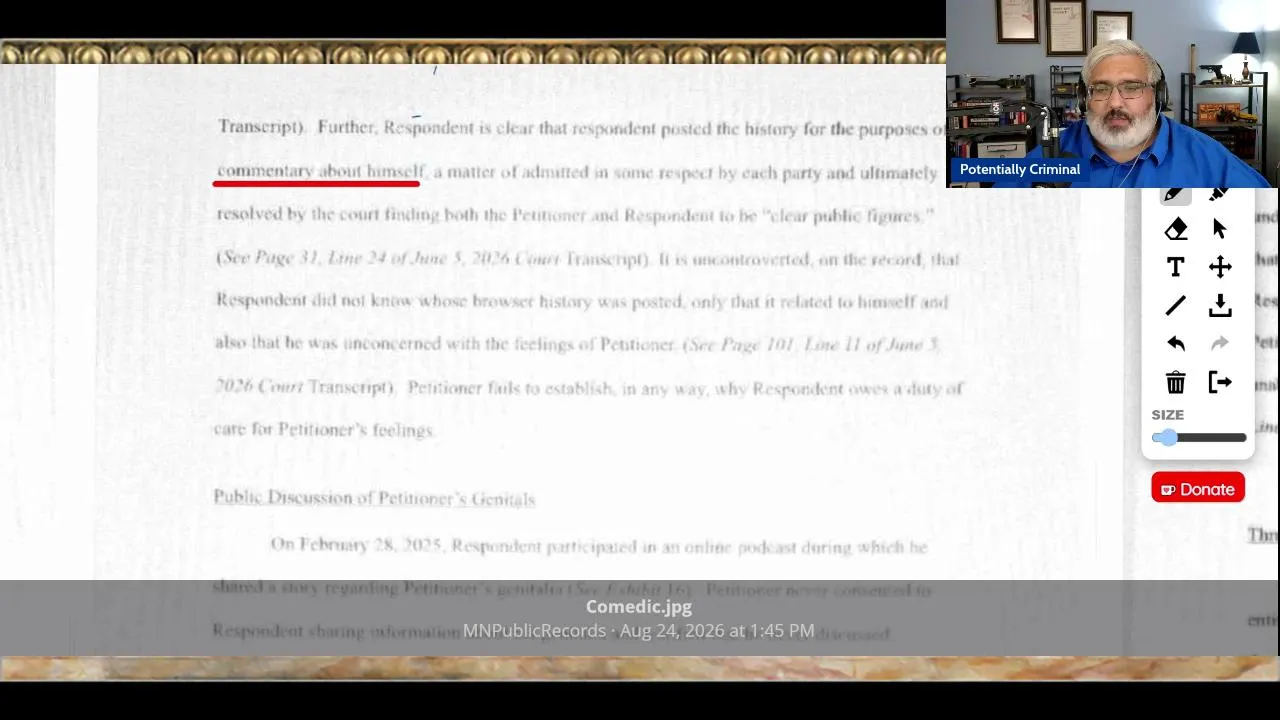Pick the text T tool

(x=1176, y=267)
